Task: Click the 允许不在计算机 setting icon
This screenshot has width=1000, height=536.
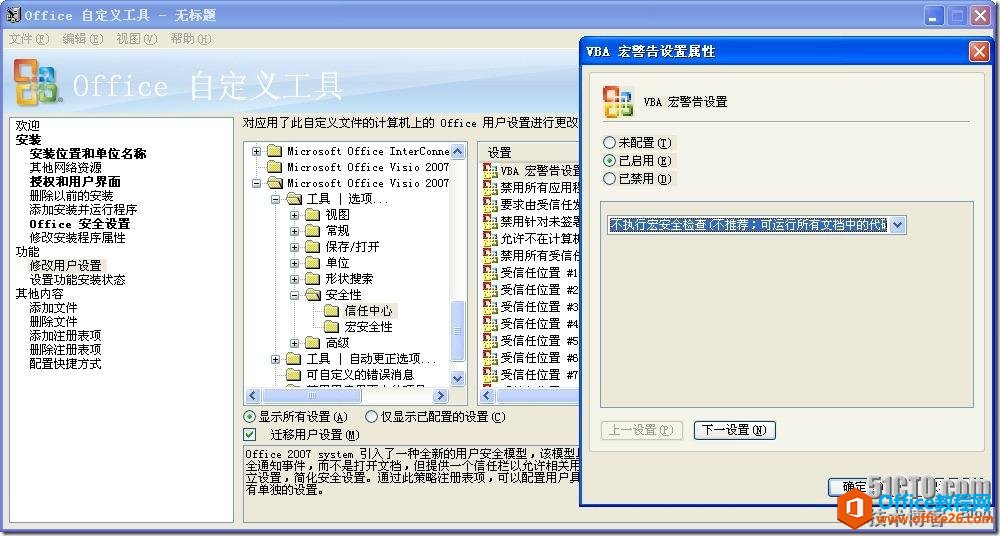Action: (490, 239)
